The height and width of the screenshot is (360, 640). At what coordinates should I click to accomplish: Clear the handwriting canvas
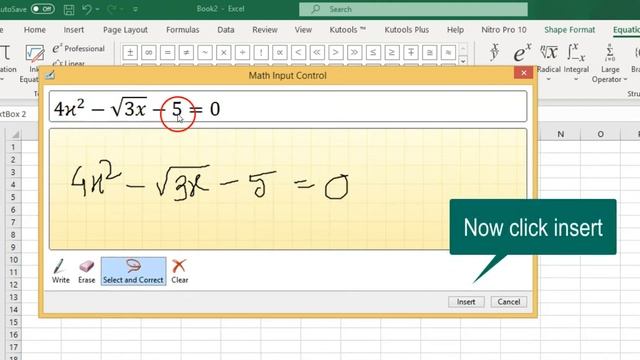180,271
